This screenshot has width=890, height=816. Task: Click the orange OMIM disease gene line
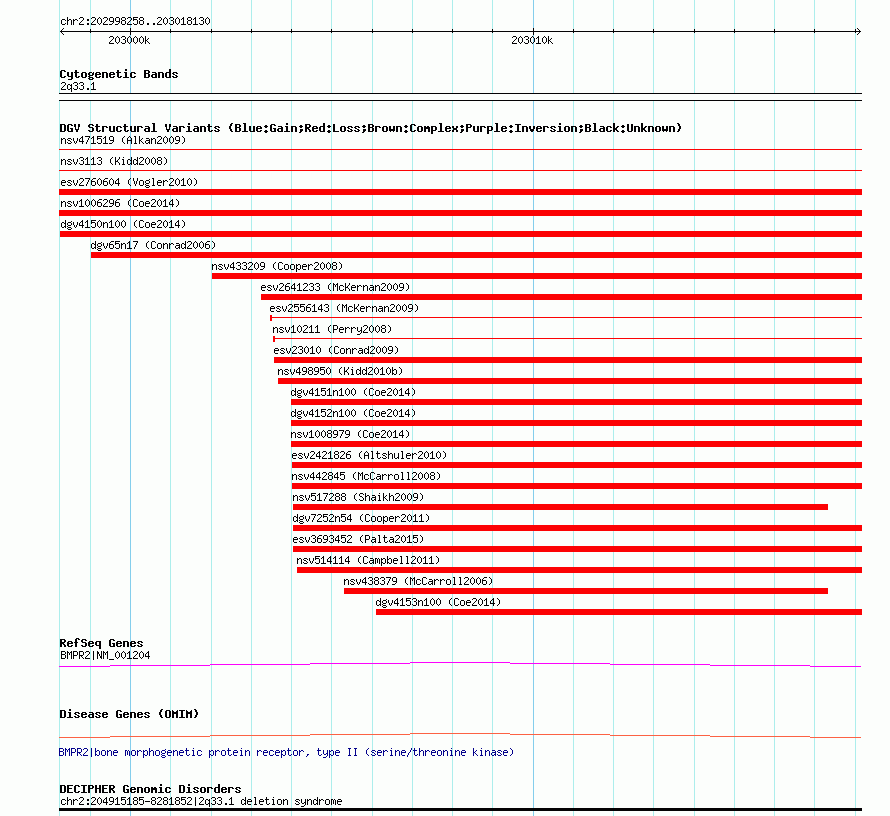tap(460, 735)
